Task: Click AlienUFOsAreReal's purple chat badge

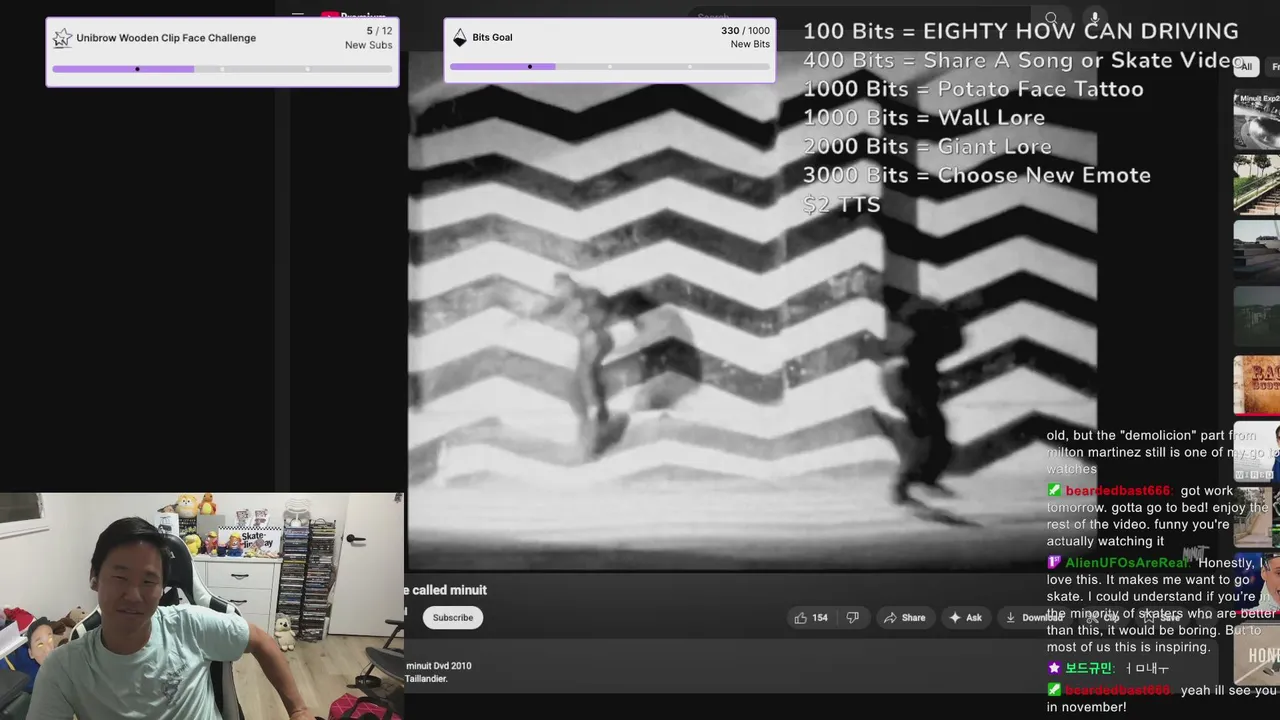Action: (1054, 563)
